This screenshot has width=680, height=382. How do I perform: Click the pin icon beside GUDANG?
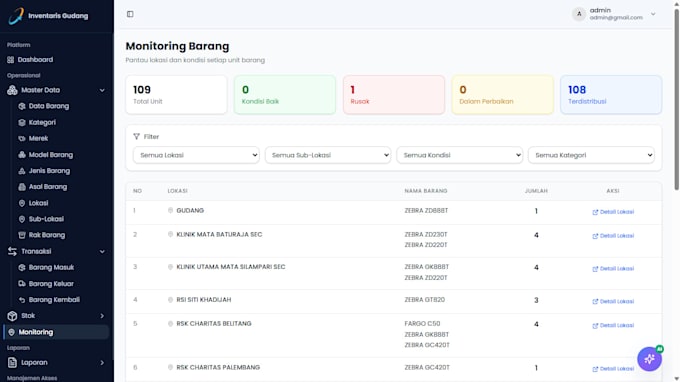pos(170,210)
